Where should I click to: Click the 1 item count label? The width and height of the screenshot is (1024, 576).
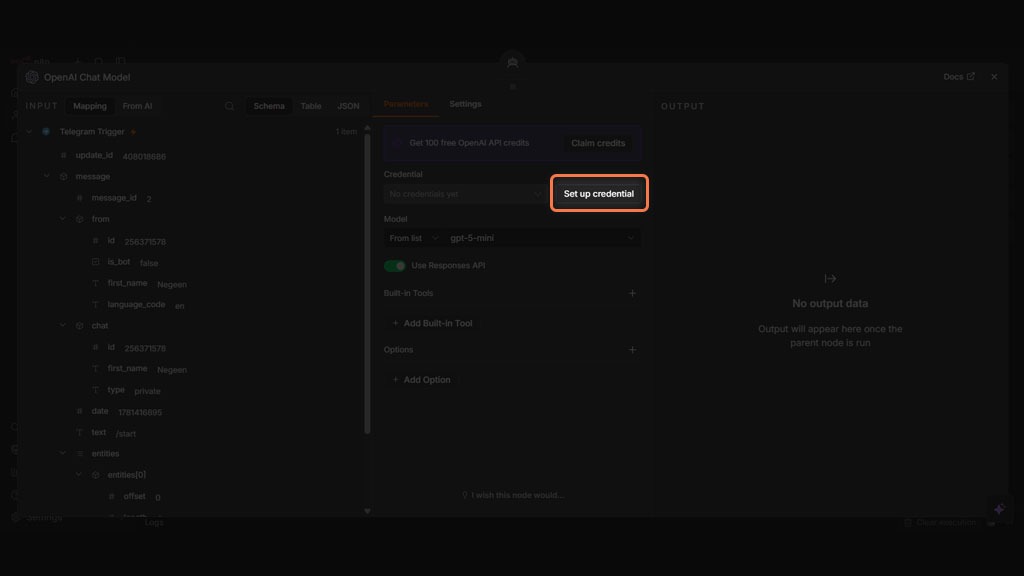point(346,132)
